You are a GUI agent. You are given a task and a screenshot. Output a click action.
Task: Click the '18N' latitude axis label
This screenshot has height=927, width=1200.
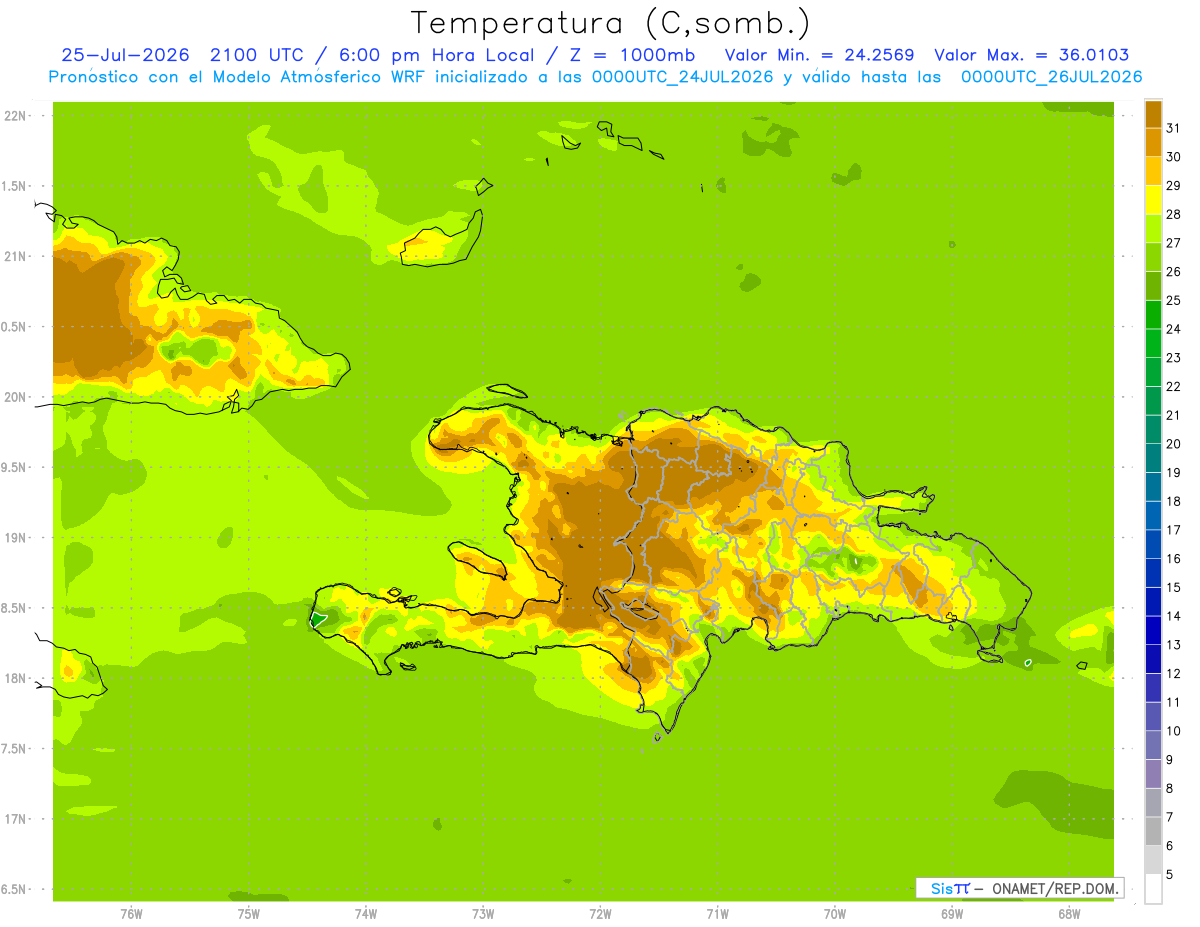click(x=15, y=679)
